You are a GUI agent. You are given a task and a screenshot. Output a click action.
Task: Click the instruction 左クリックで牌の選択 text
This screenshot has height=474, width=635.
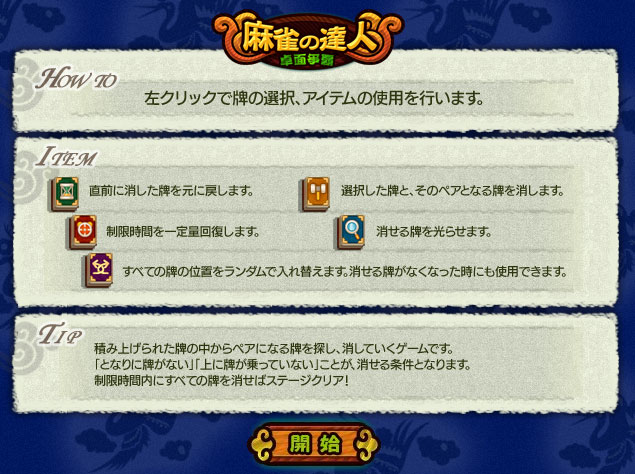point(314,98)
